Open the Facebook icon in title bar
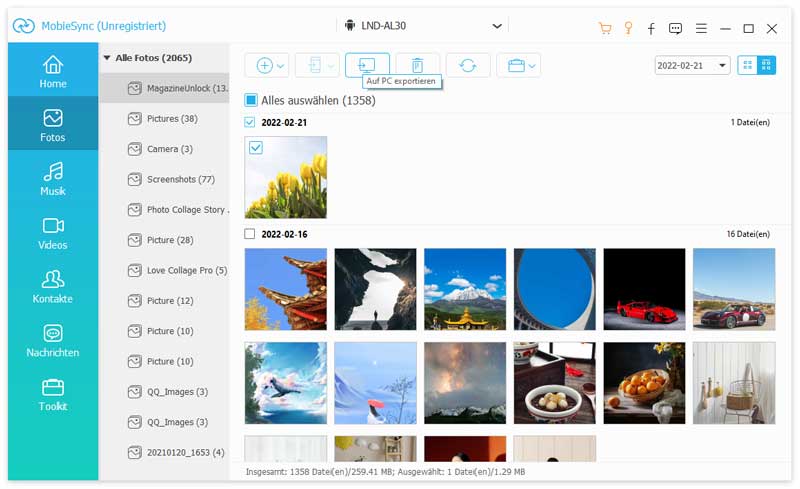This screenshot has width=800, height=489. [652, 28]
